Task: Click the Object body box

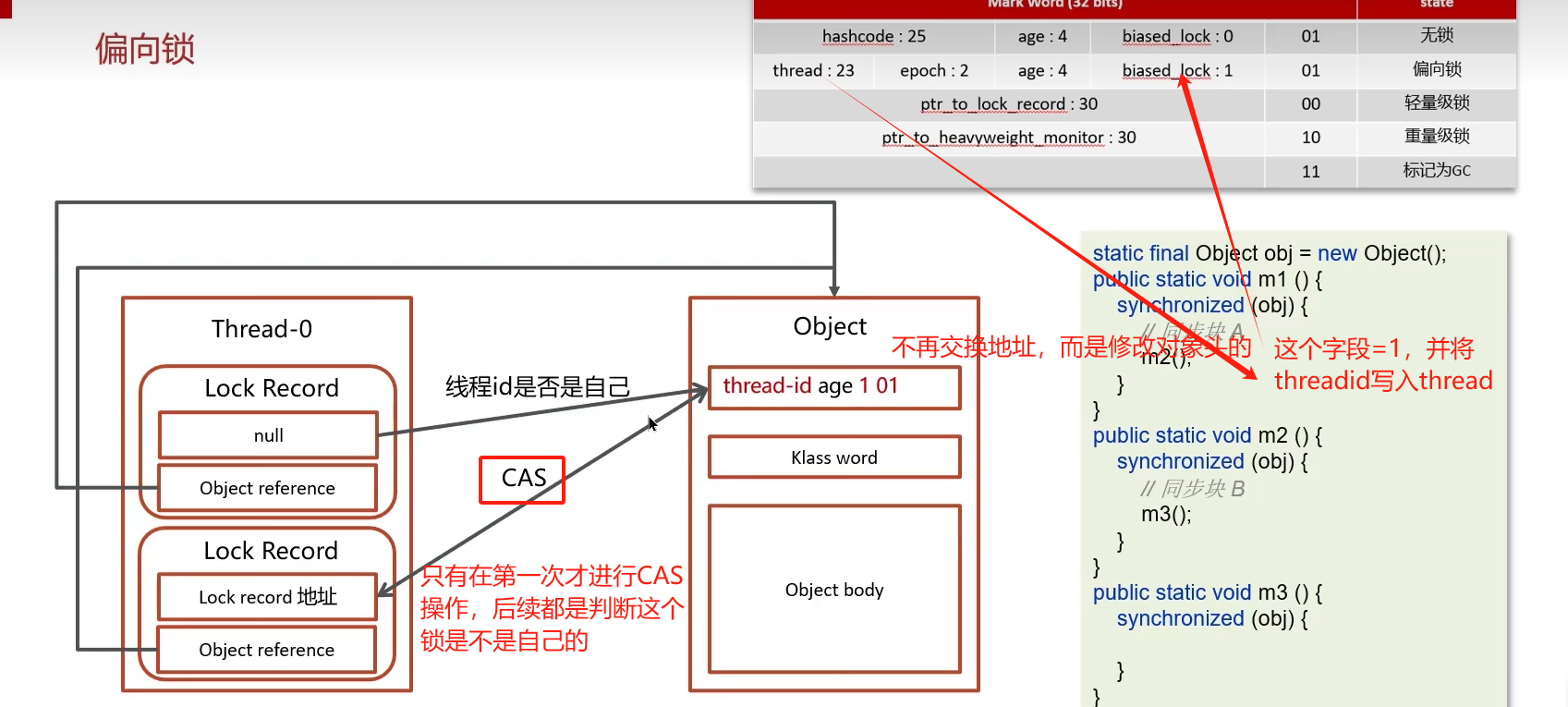Action: (x=834, y=590)
